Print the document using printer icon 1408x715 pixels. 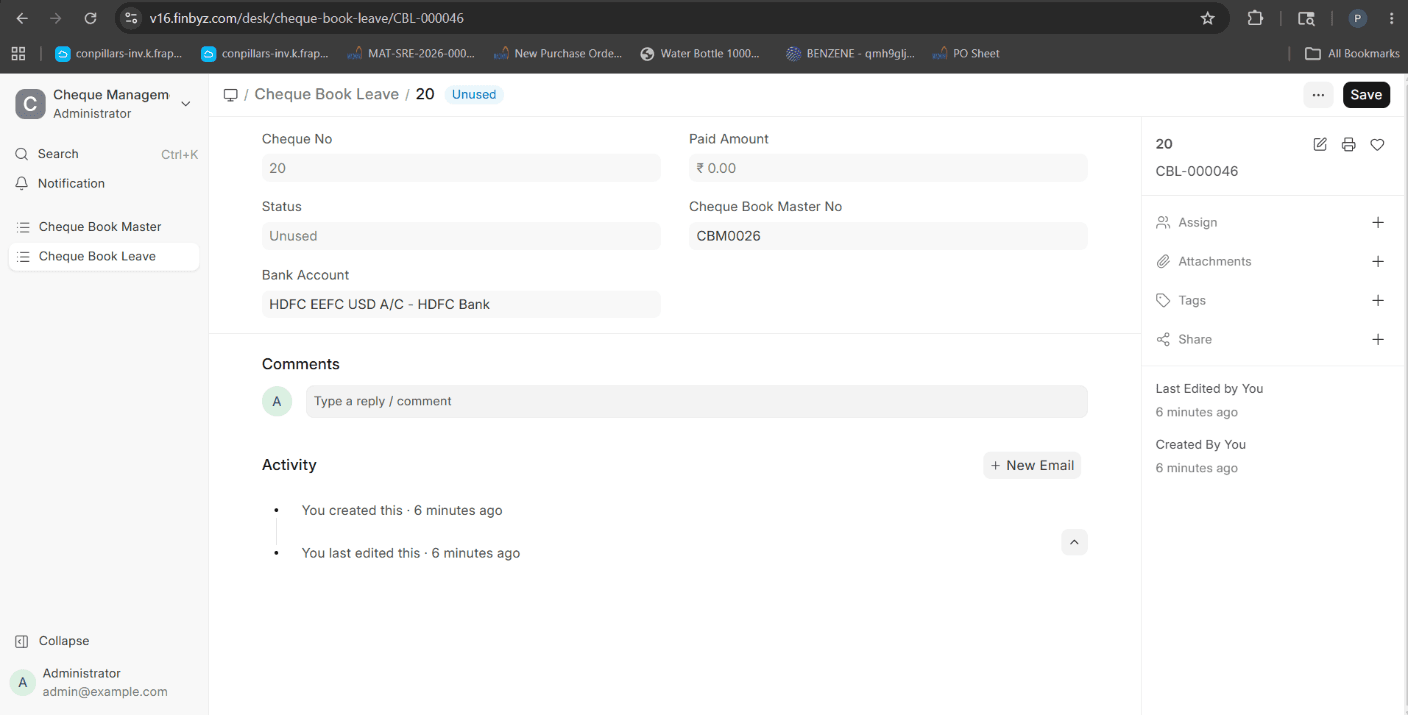1348,144
